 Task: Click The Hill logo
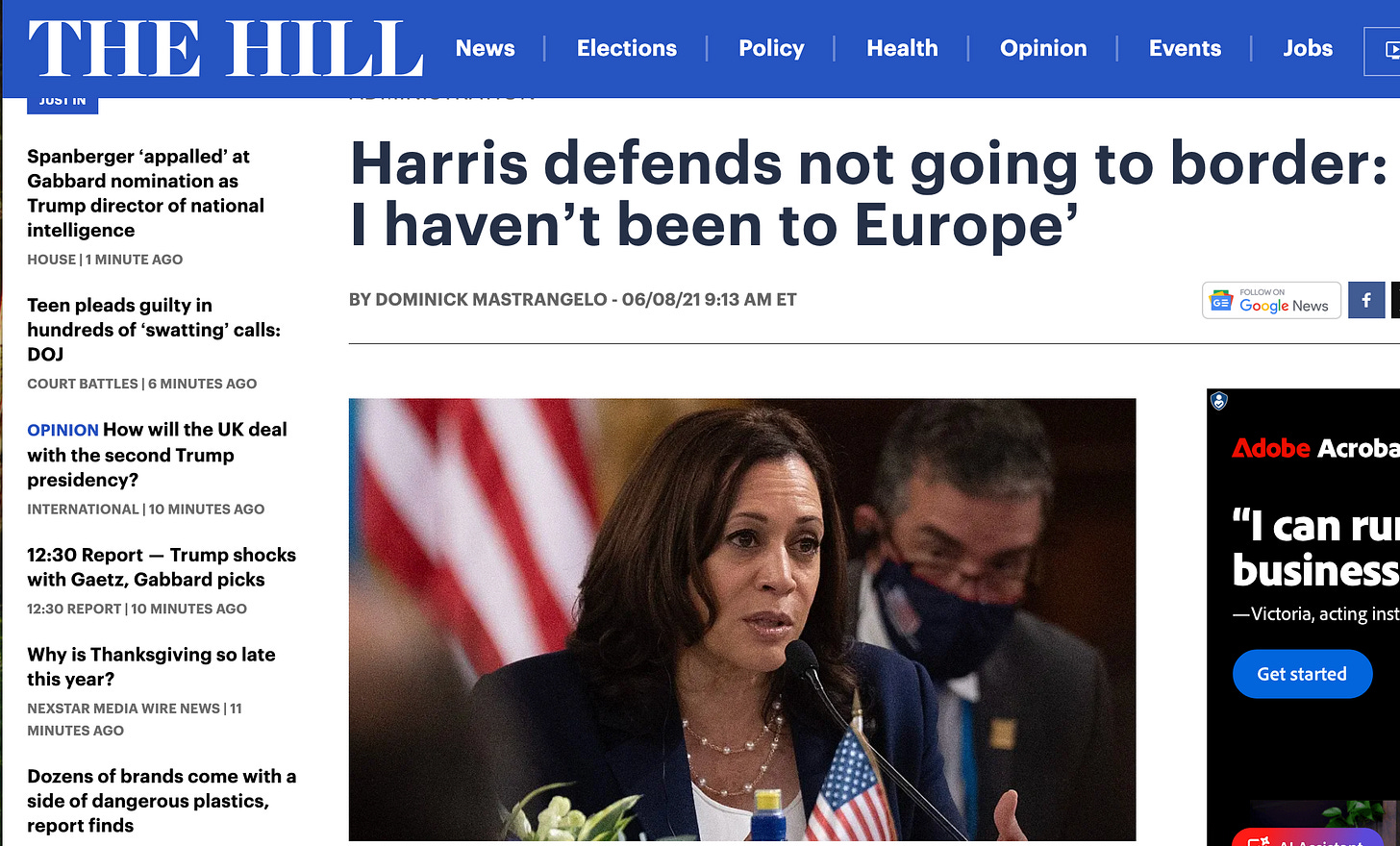pyautogui.click(x=226, y=48)
